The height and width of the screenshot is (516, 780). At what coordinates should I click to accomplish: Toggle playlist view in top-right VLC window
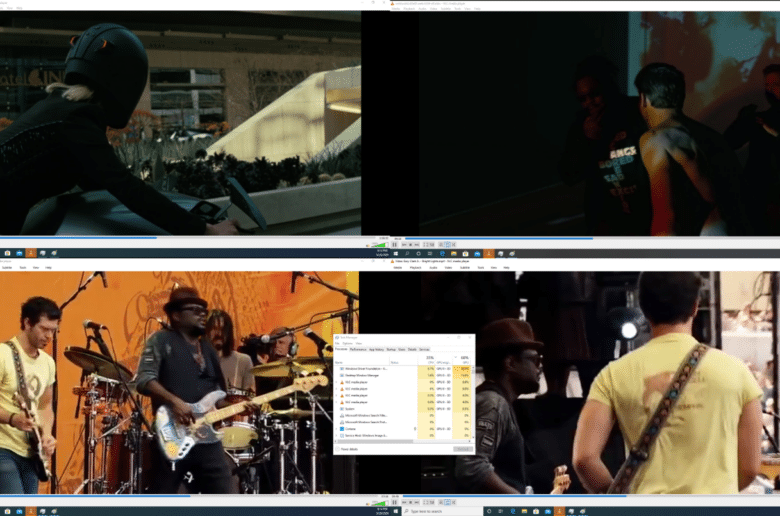point(441,245)
